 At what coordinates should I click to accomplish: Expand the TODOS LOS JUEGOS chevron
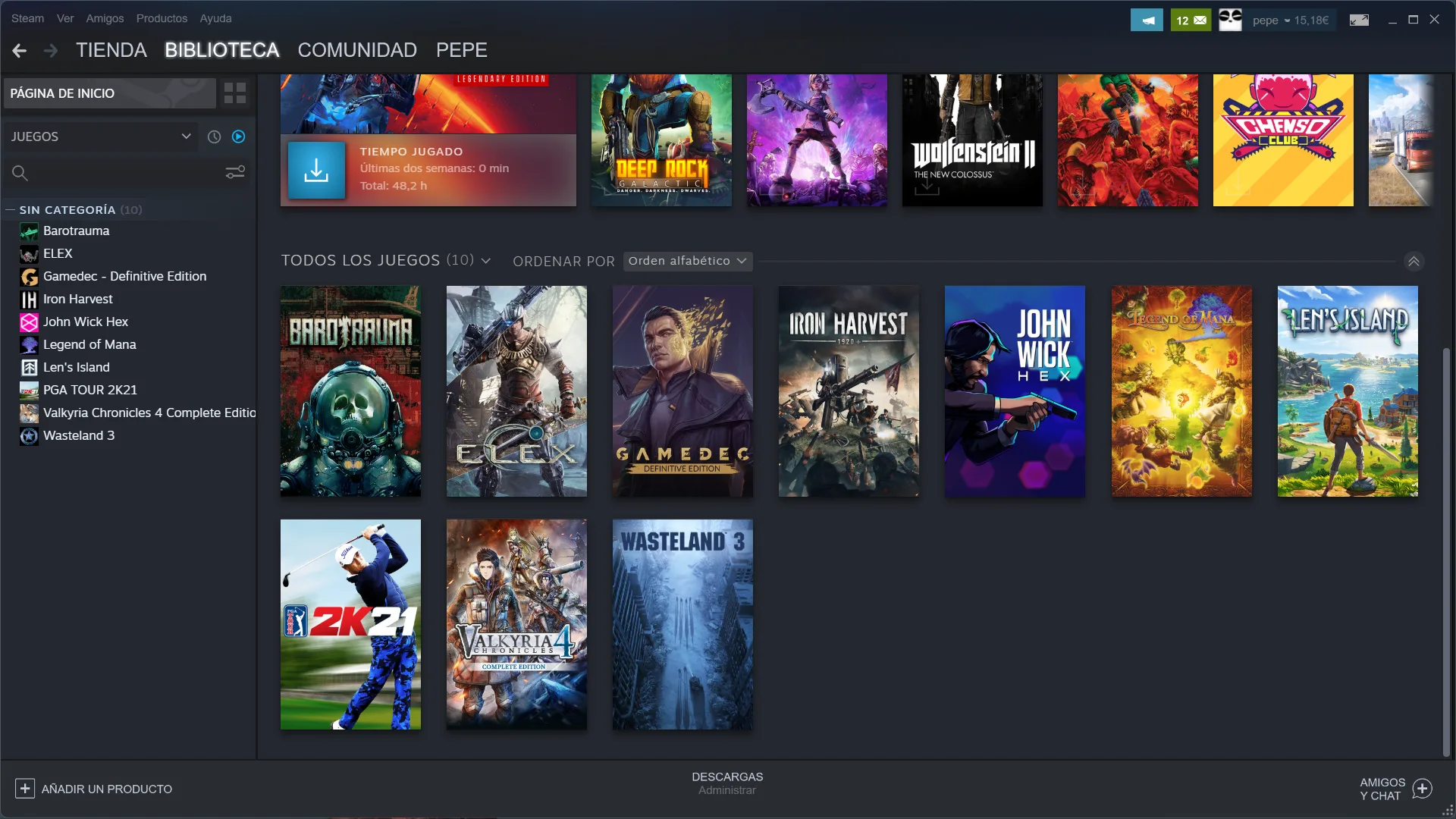(486, 260)
